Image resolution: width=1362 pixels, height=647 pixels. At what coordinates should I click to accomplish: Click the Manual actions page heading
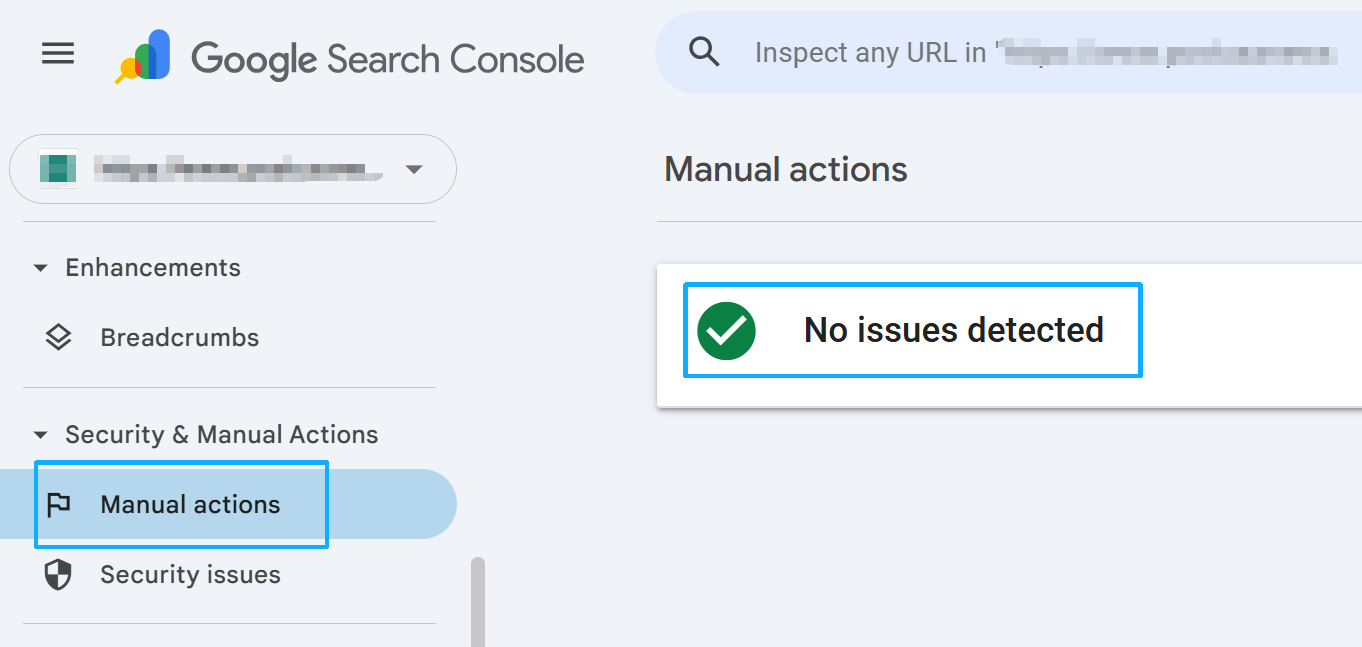click(x=785, y=169)
